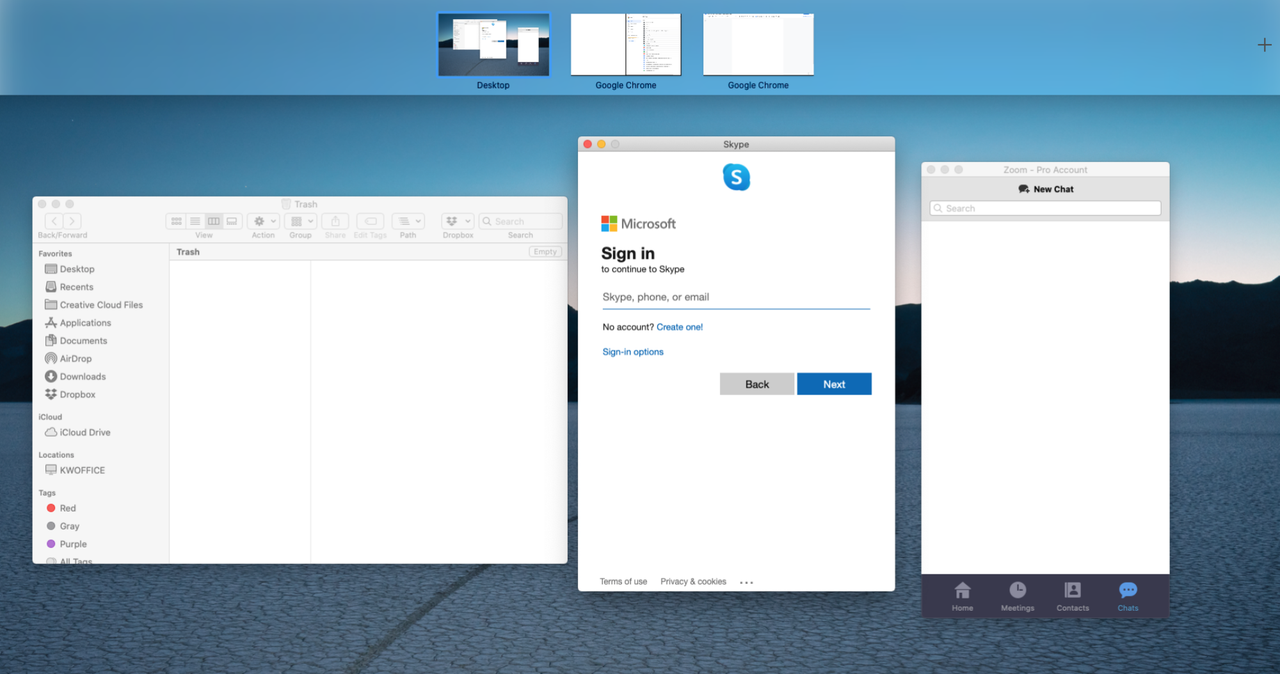Click the Empty button in Trash
Viewport: 1280px width, 674px height.
pyautogui.click(x=545, y=252)
